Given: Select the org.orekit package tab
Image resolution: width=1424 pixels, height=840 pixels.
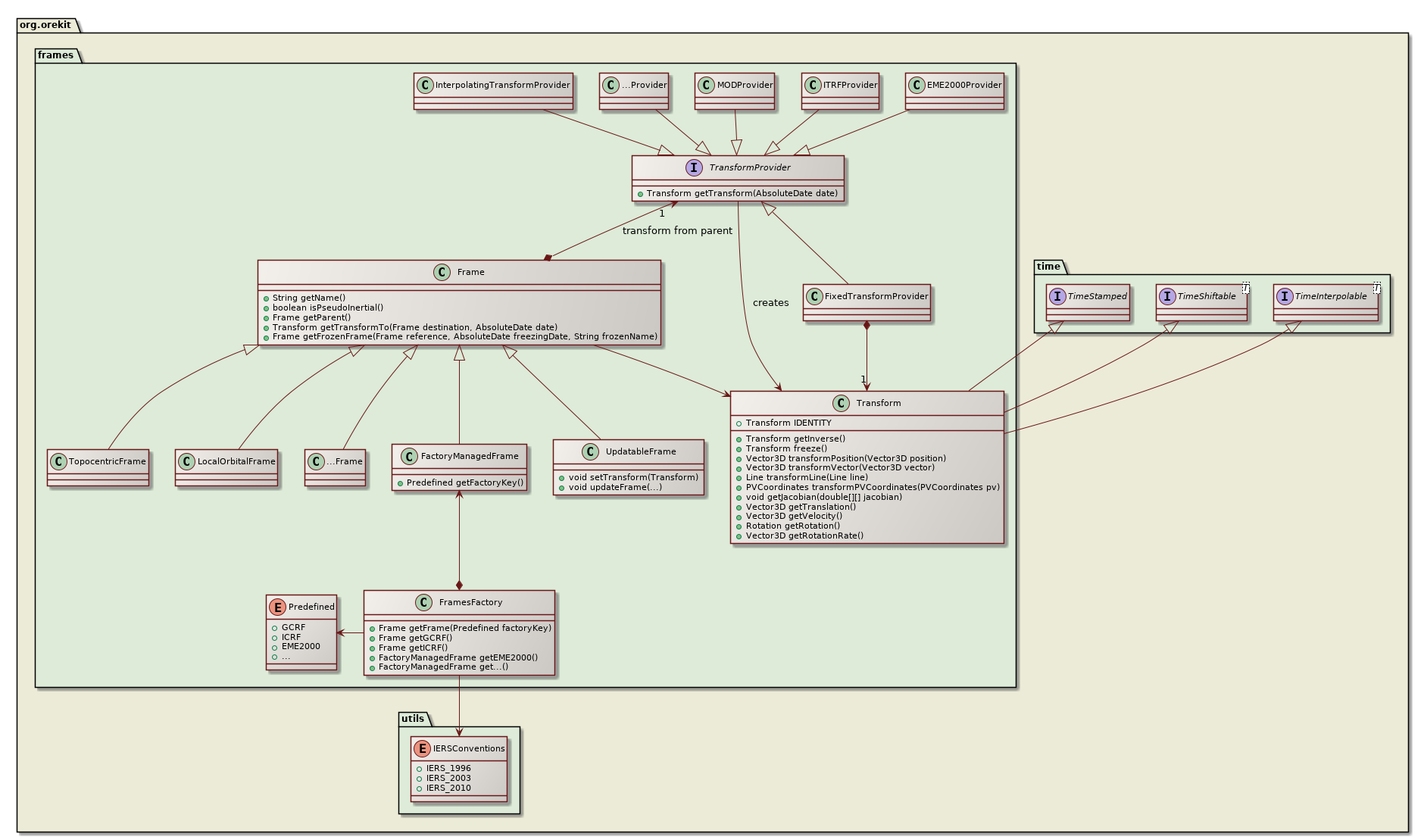Looking at the screenshot, I should coord(46,25).
